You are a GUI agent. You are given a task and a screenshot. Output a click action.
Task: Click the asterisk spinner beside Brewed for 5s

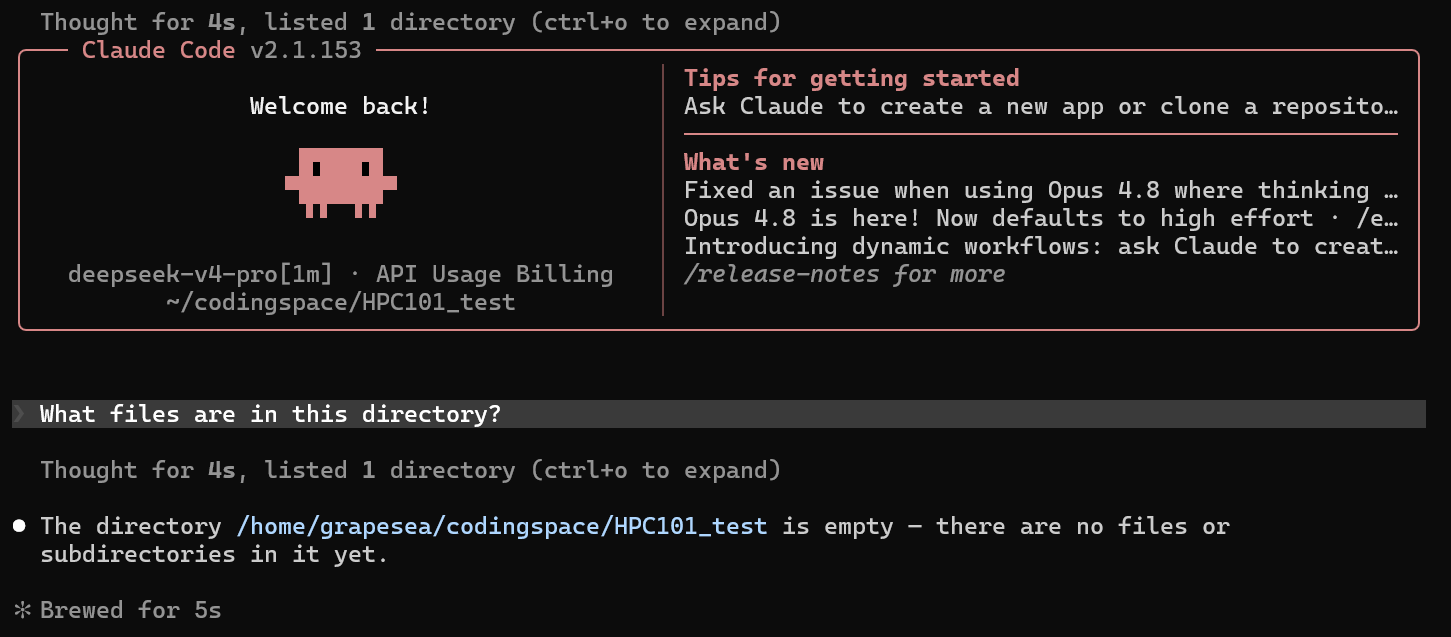click(22, 610)
